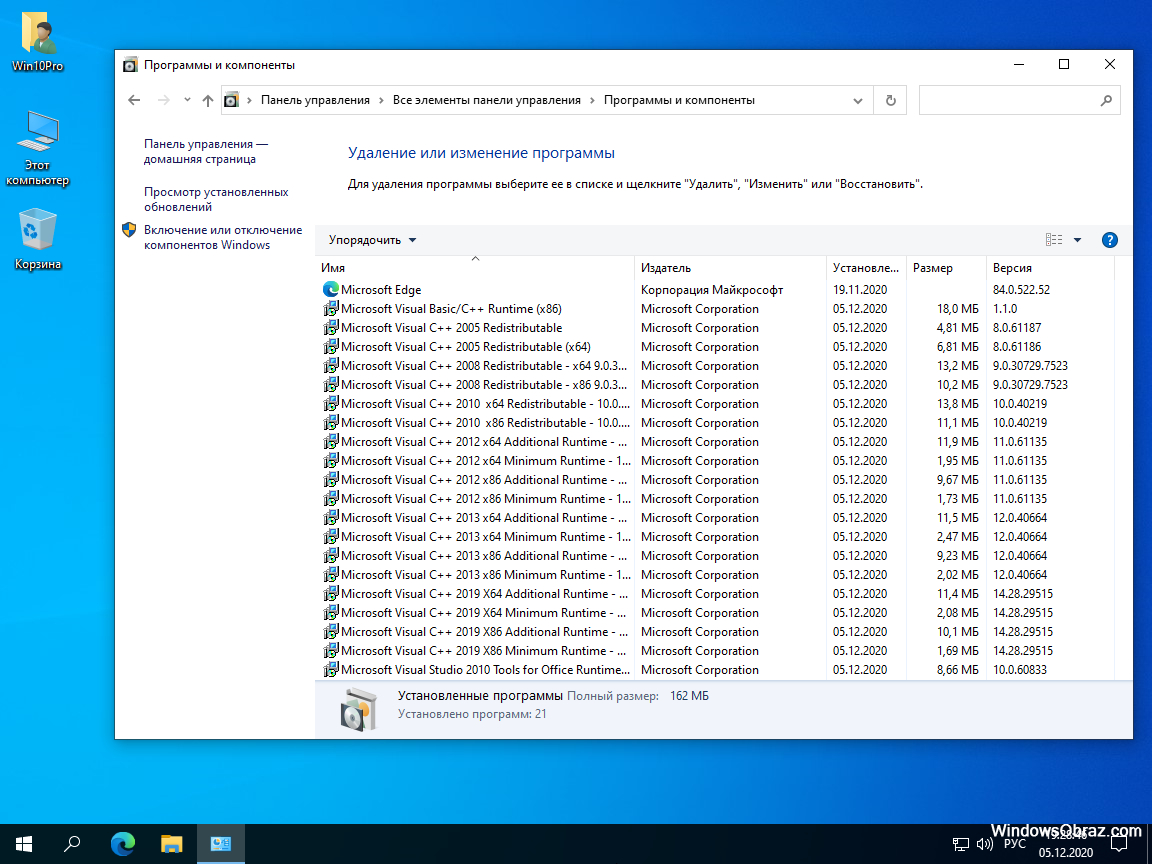Select the Microsoft Edge program icon
The width and height of the screenshot is (1152, 864).
(x=331, y=289)
